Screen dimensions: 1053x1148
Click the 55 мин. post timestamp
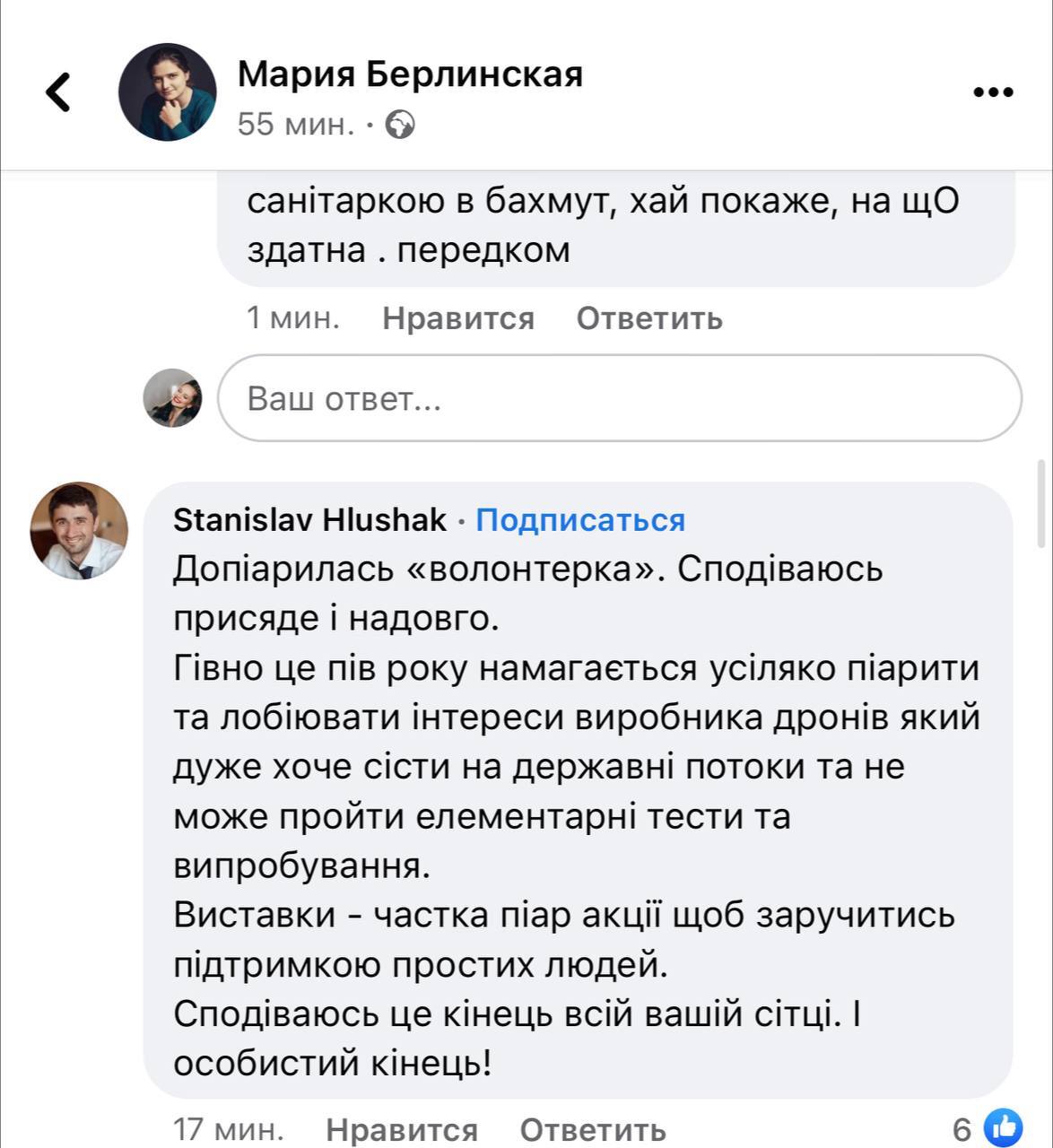[x=296, y=124]
